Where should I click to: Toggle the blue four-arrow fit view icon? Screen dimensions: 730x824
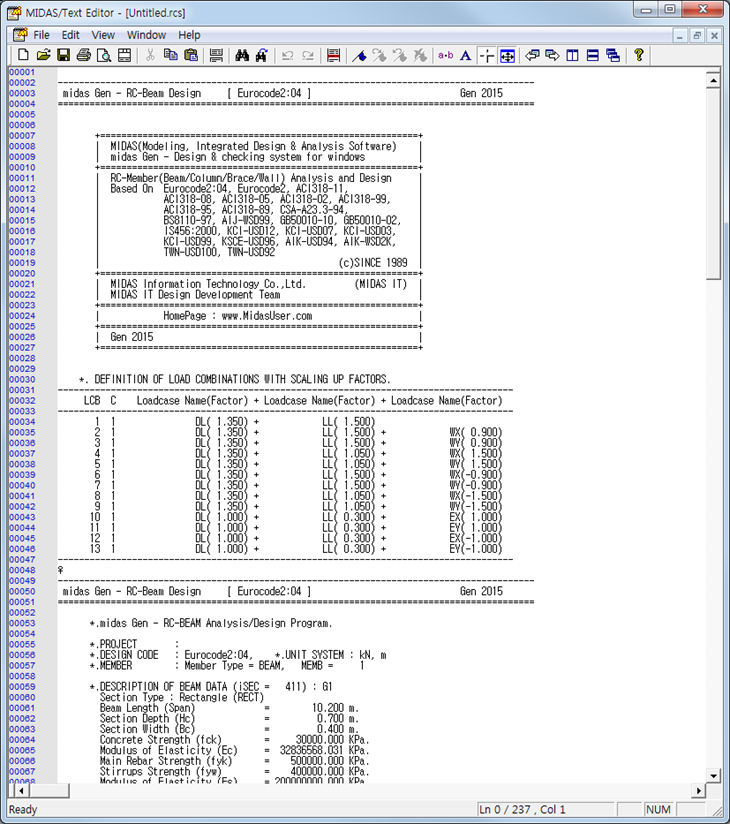point(508,55)
